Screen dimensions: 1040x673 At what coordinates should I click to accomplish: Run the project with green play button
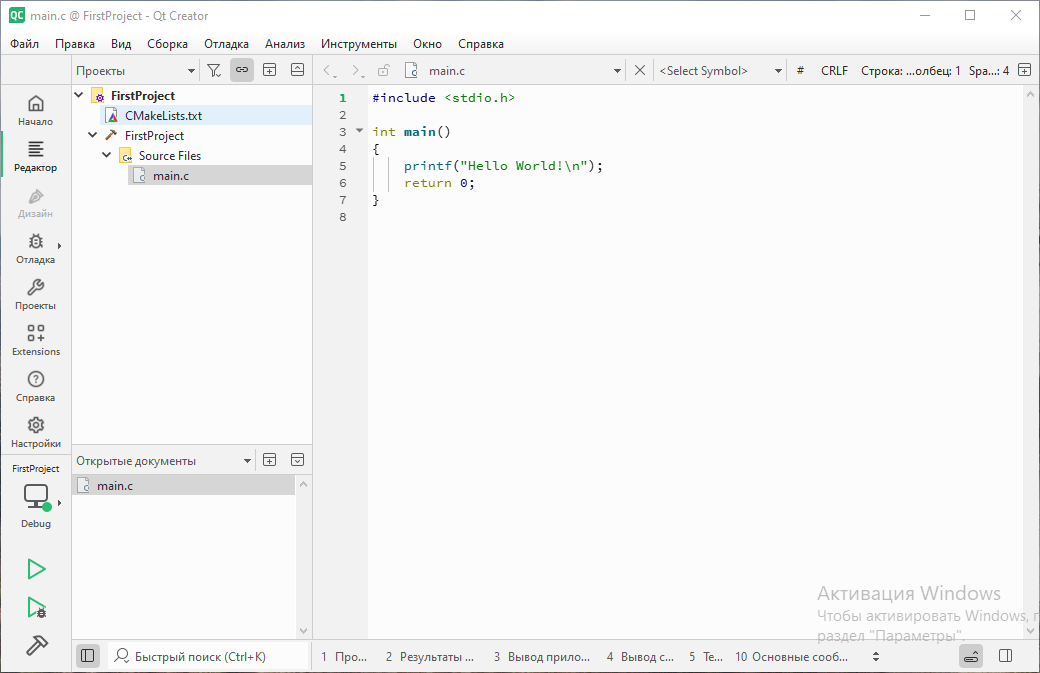point(36,569)
